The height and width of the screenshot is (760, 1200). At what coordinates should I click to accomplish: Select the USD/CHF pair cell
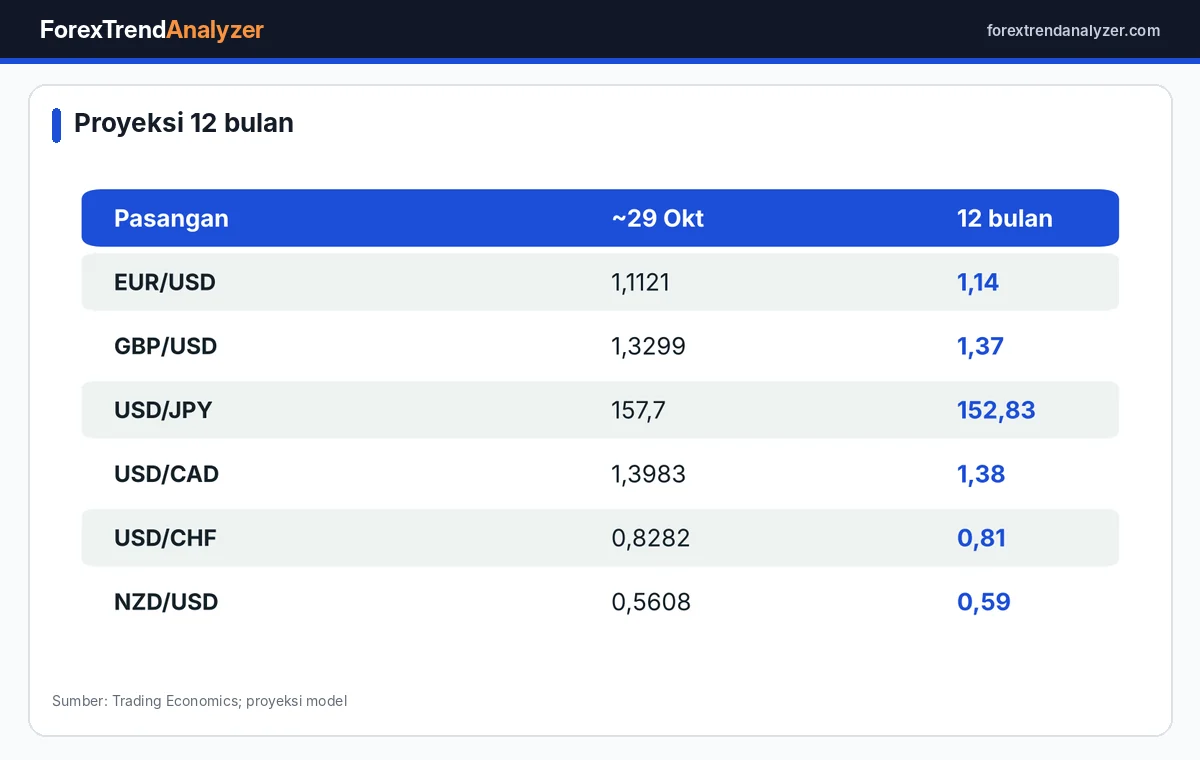[x=166, y=538]
